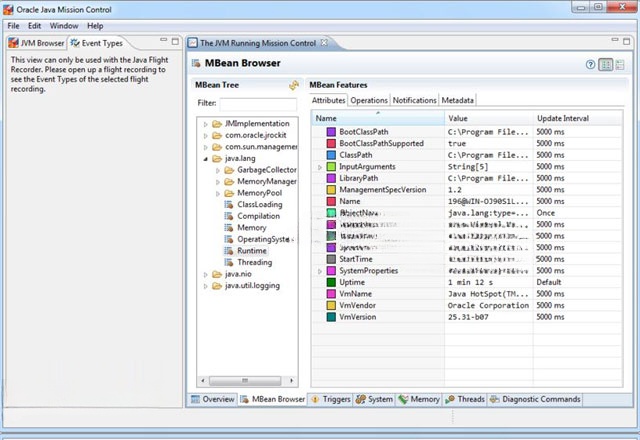
Task: Click the help question mark icon
Action: click(590, 64)
